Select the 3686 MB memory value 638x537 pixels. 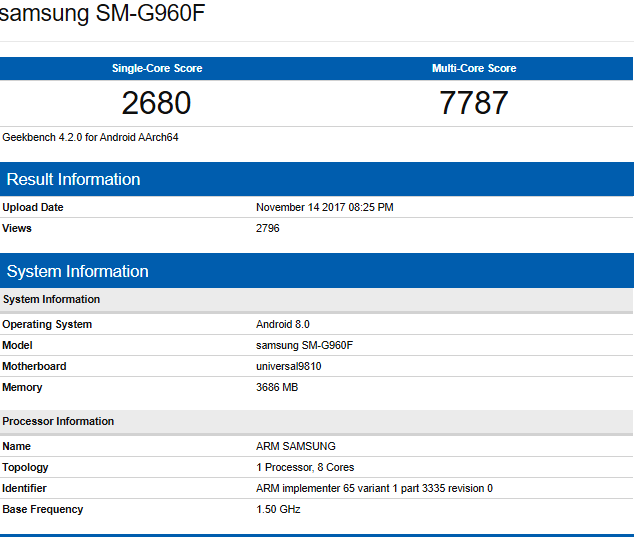click(277, 387)
